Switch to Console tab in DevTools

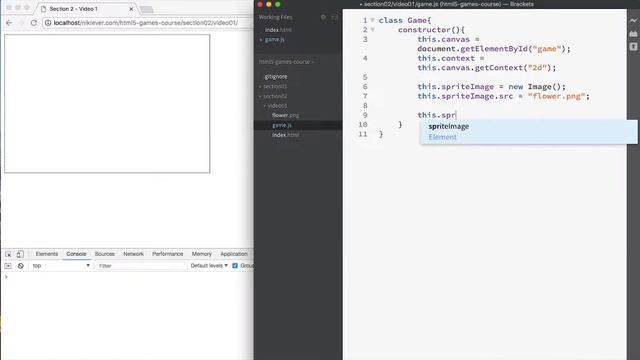coord(76,254)
